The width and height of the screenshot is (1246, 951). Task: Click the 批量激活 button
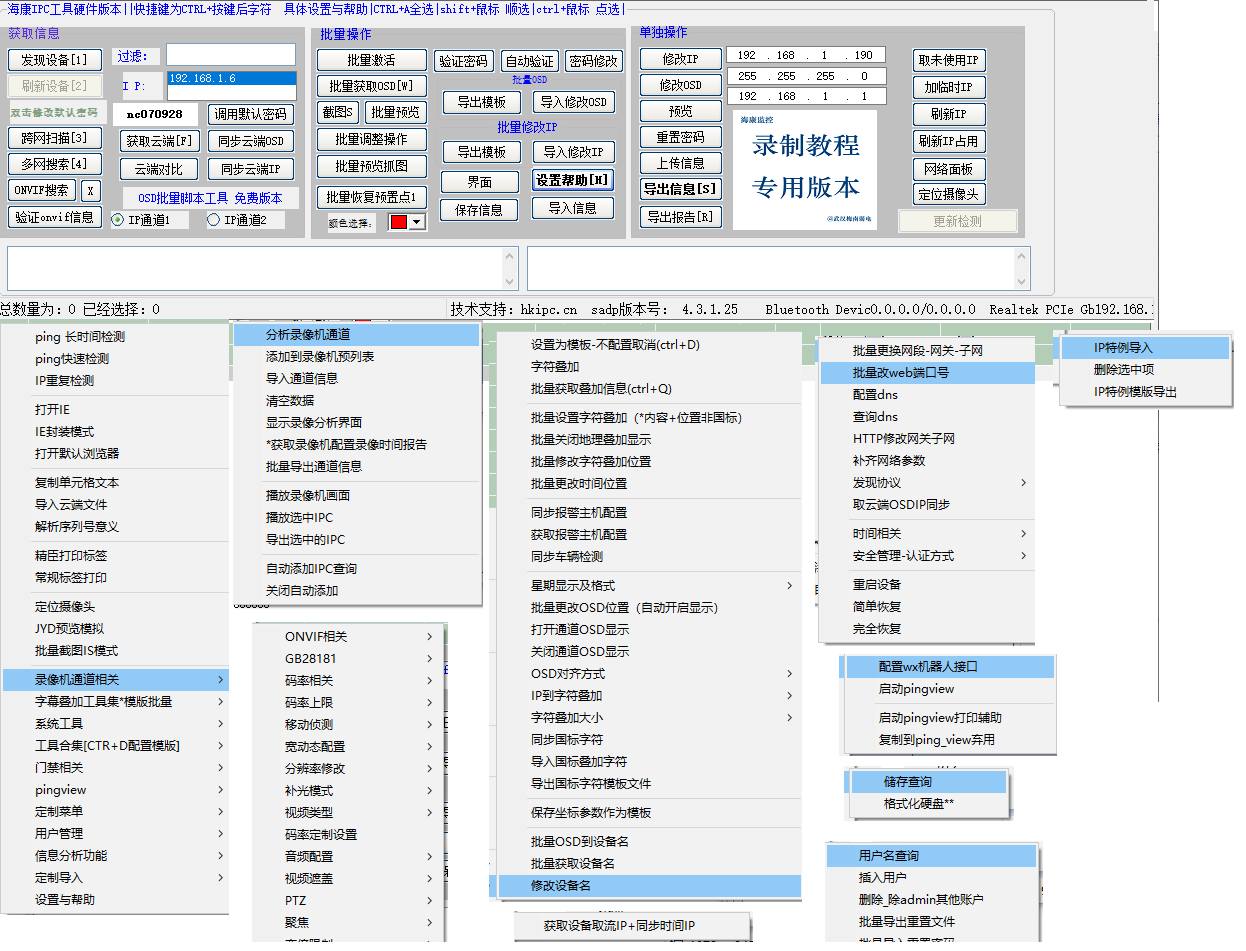[x=372, y=60]
